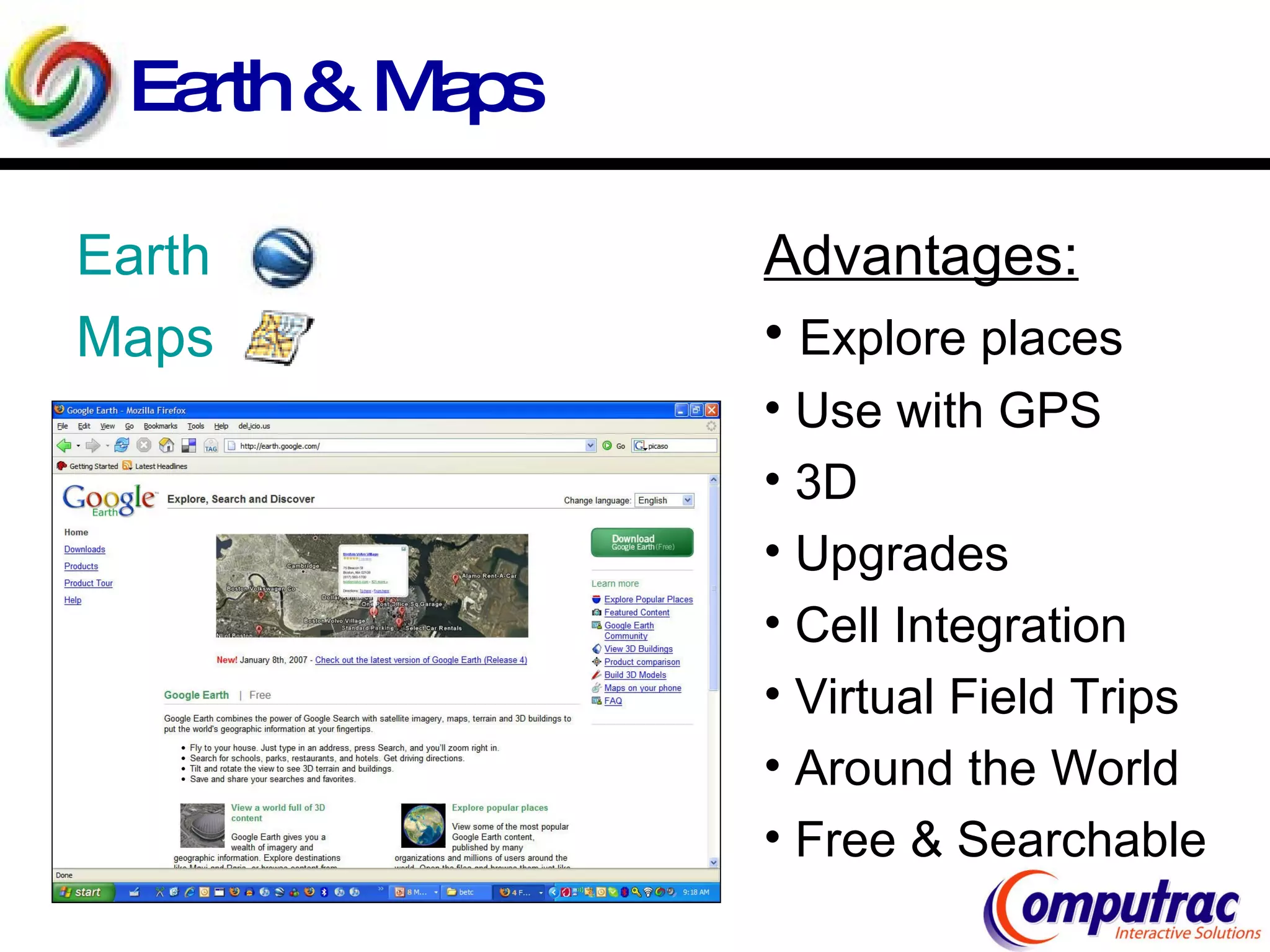Open the File menu
This screenshot has height=952, width=1270.
(63, 426)
